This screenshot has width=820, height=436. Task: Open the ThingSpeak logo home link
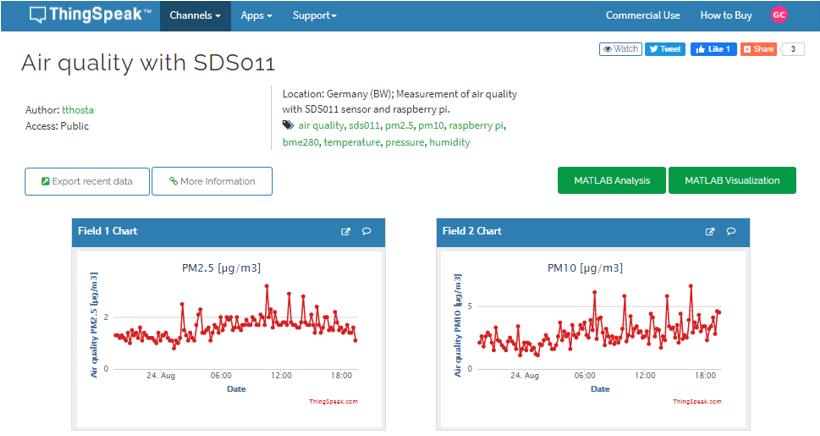(90, 15)
